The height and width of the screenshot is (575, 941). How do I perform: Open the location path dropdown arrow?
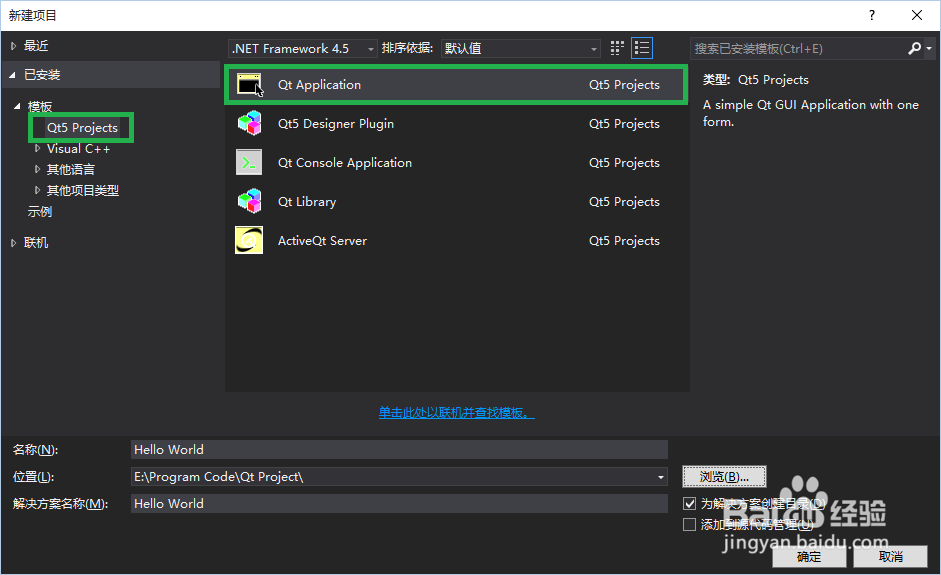click(661, 477)
